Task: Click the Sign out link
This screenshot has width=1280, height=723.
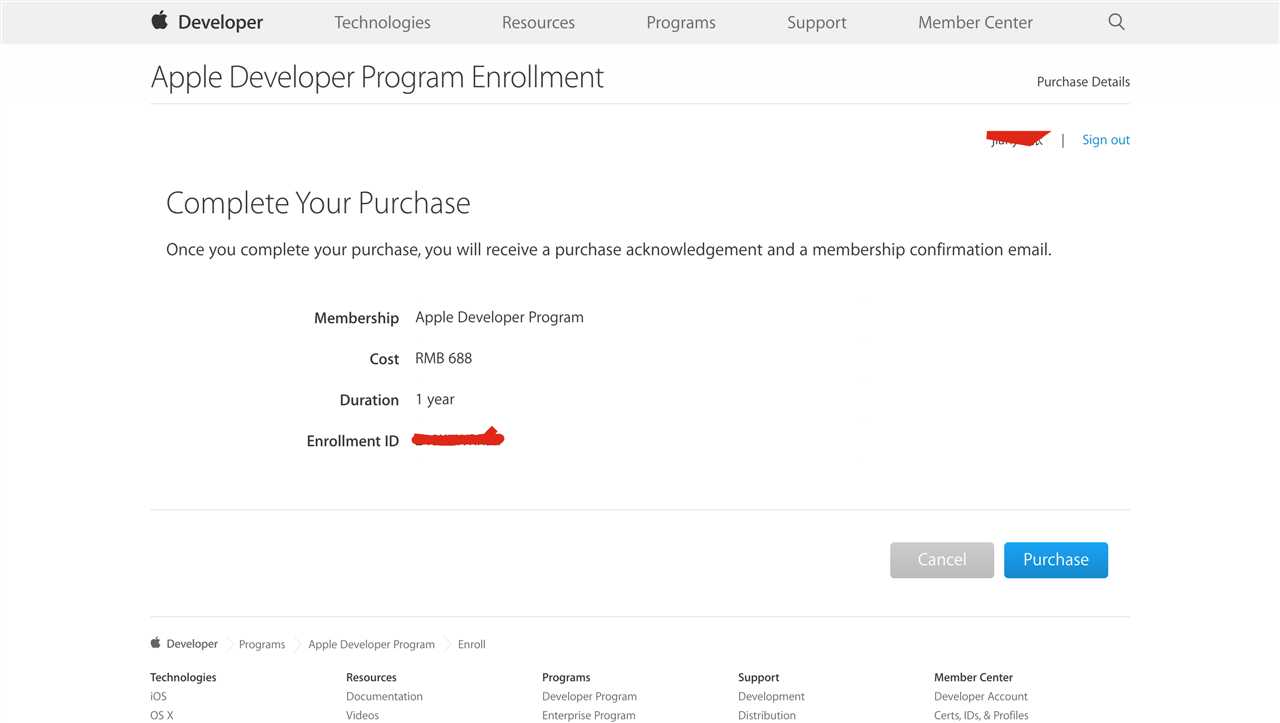Action: [x=1106, y=140]
